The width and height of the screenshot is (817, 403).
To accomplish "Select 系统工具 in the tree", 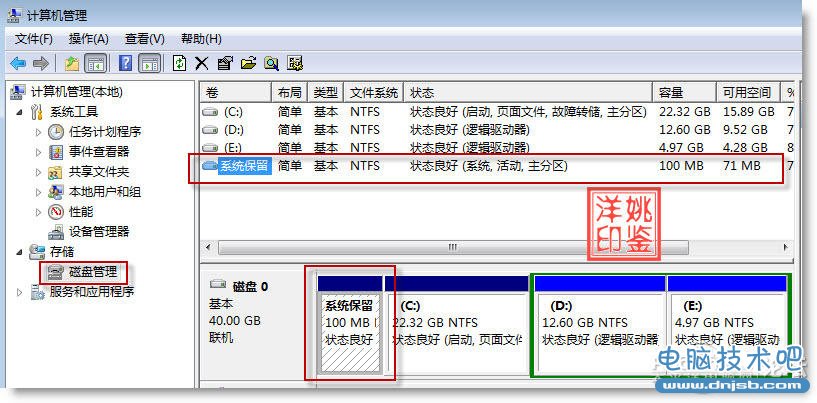I will (x=73, y=112).
